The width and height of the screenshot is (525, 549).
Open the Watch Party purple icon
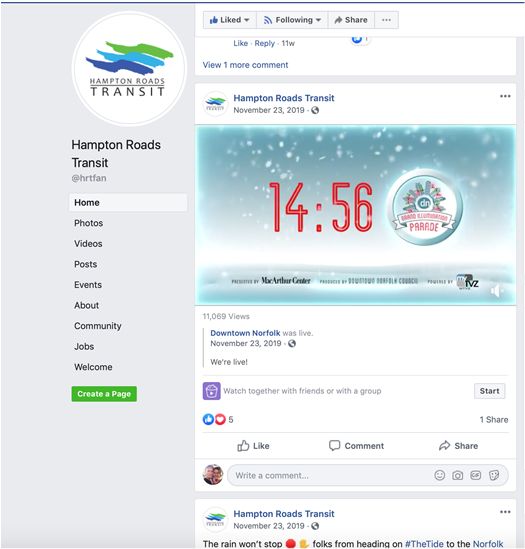(212, 391)
